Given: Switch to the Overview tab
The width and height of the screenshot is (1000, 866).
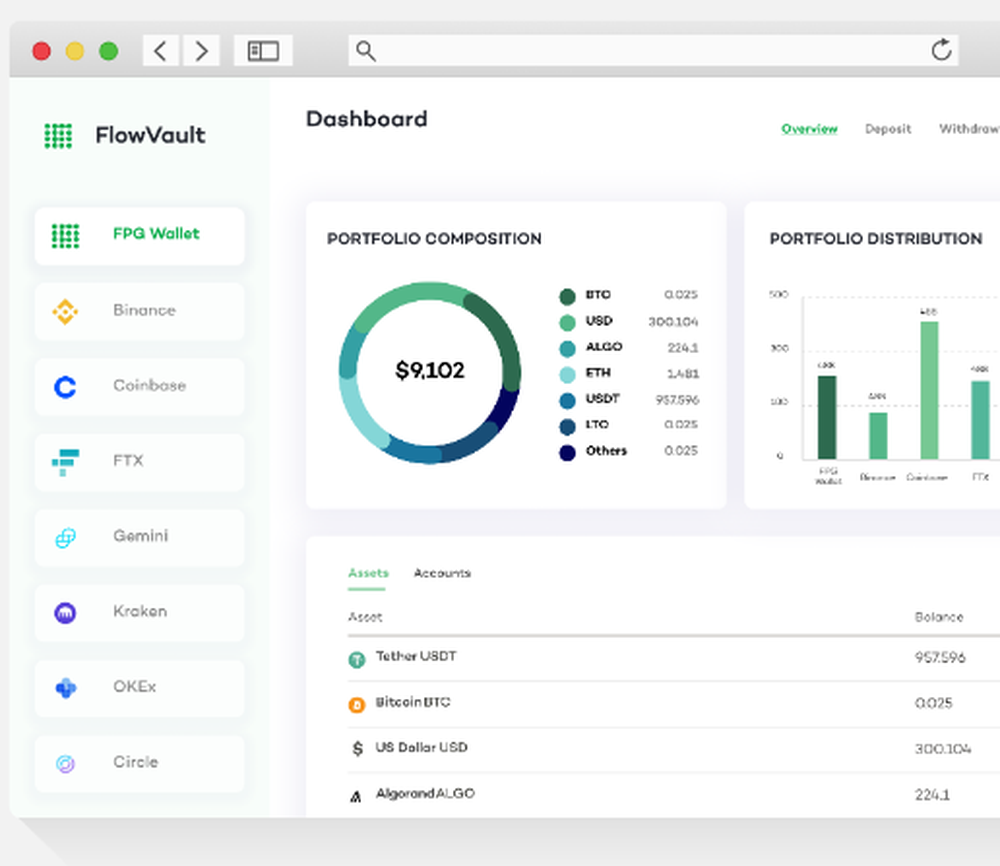Looking at the screenshot, I should click(809, 129).
